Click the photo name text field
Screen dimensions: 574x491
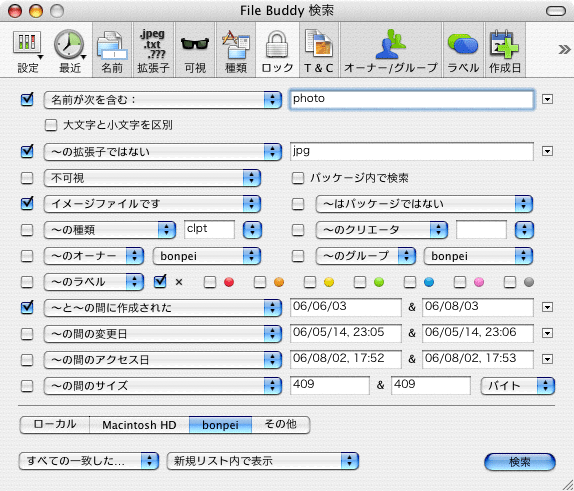412,99
